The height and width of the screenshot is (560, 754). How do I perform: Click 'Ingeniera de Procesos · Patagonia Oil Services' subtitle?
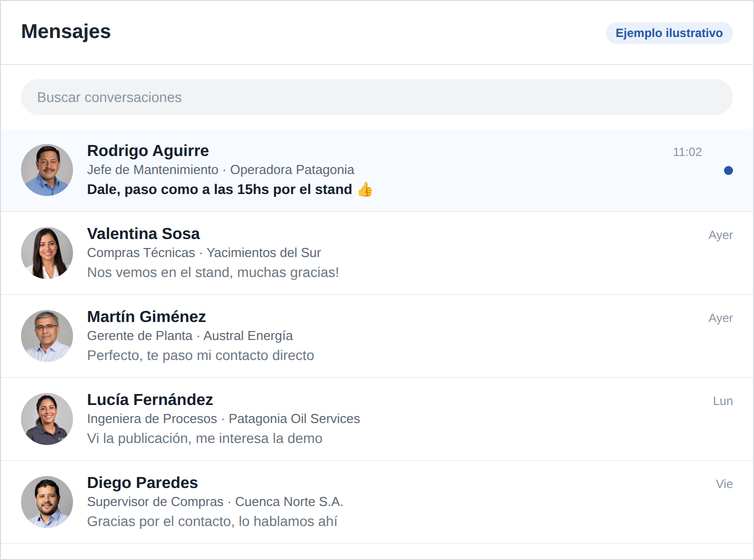pyautogui.click(x=224, y=419)
